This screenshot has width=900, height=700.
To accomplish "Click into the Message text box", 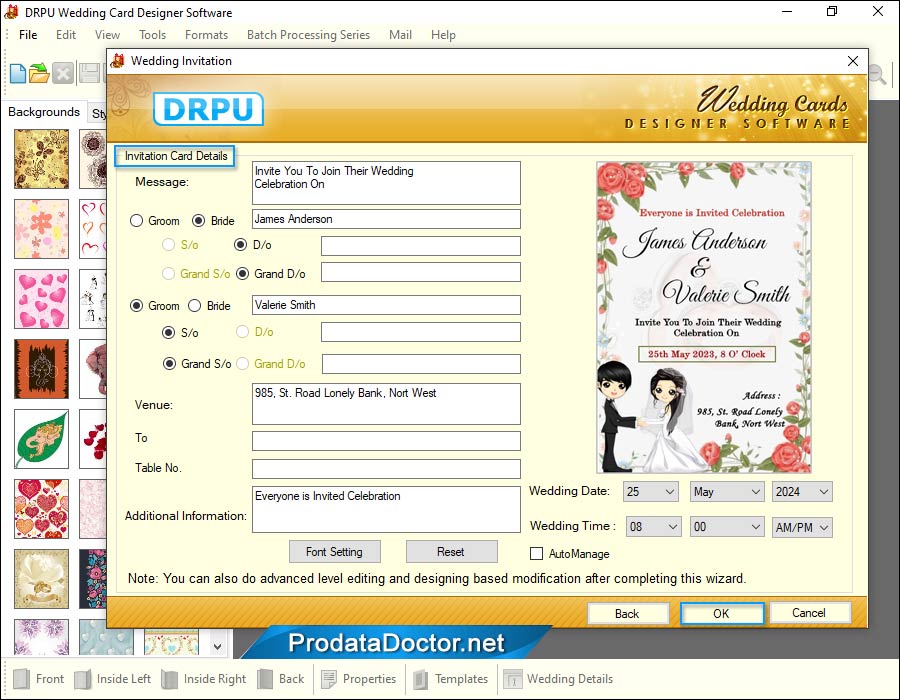I will pos(386,183).
